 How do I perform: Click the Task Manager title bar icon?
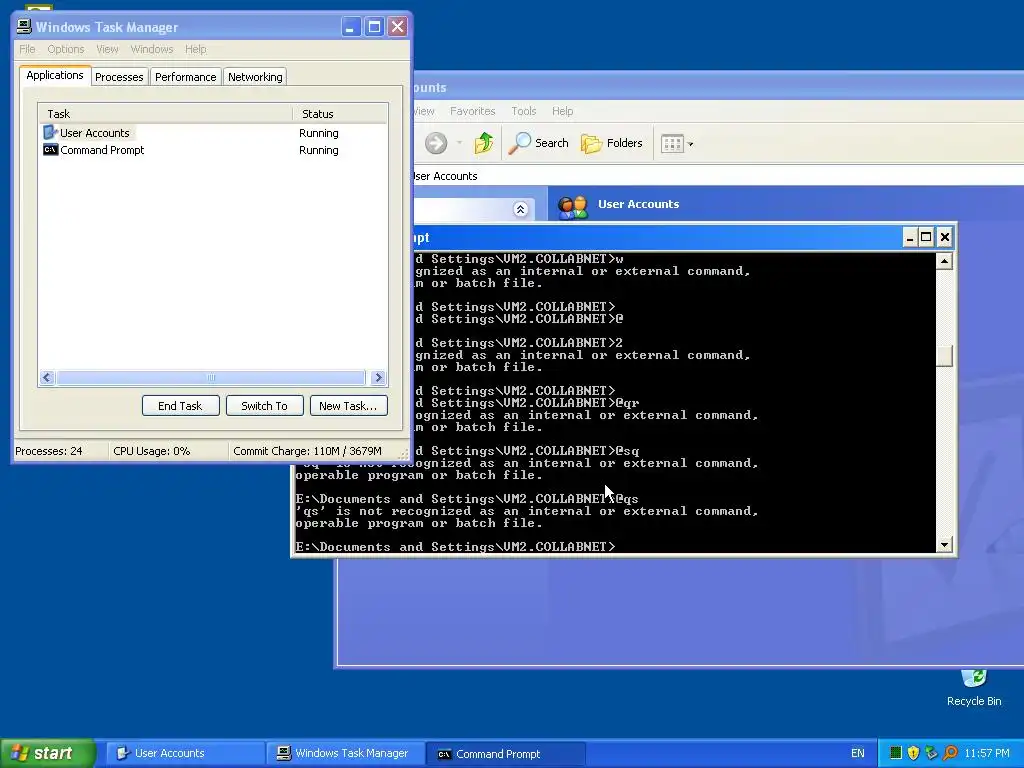point(24,26)
